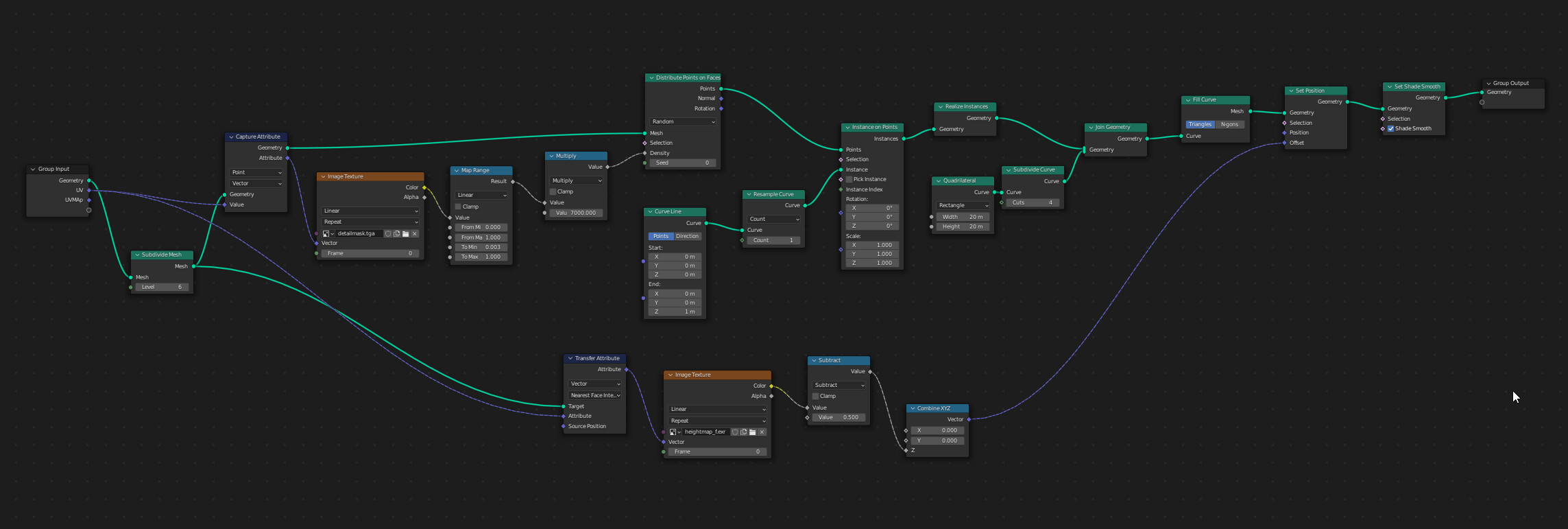The image size is (1568, 529).
Task: Click Attribute output socket on Transfer Attribute
Action: [626, 369]
